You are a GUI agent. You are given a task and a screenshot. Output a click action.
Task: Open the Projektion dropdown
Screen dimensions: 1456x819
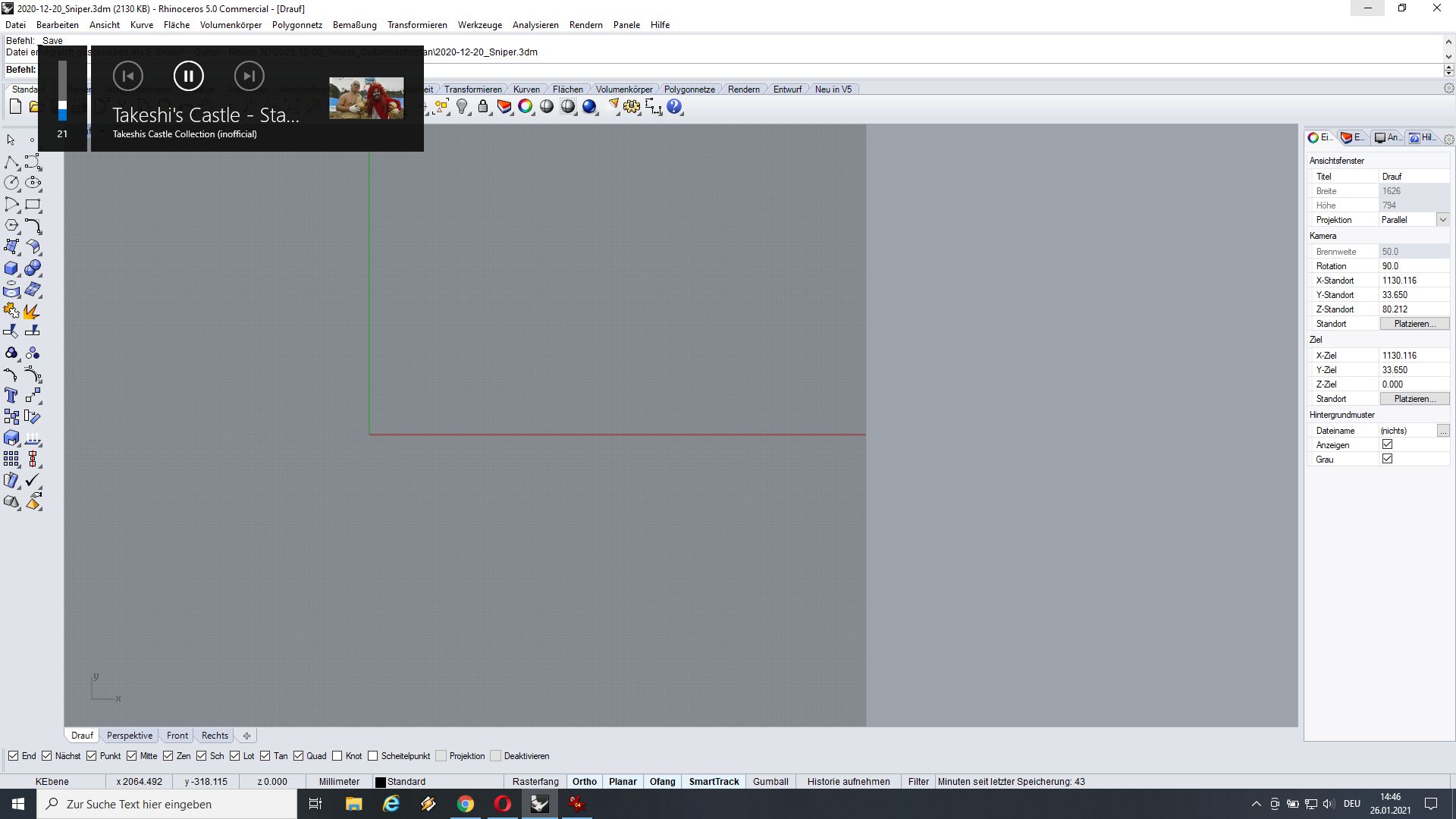pos(1442,220)
